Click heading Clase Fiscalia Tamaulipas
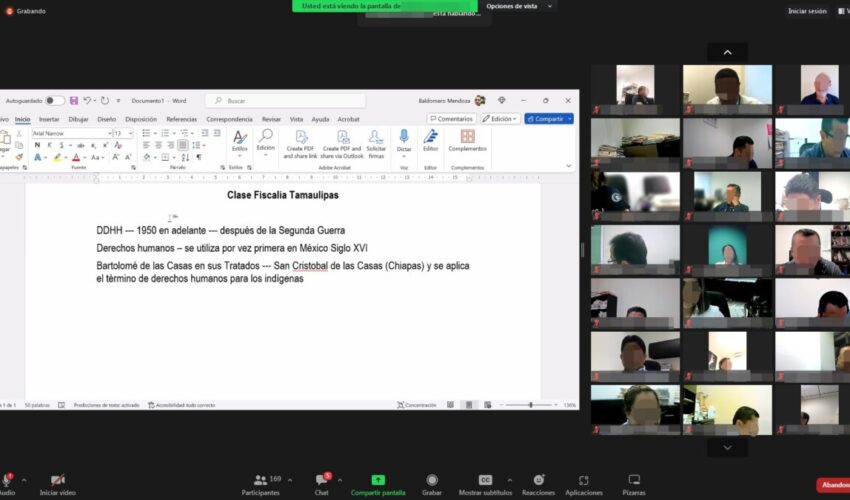This screenshot has width=850, height=500. [x=282, y=195]
